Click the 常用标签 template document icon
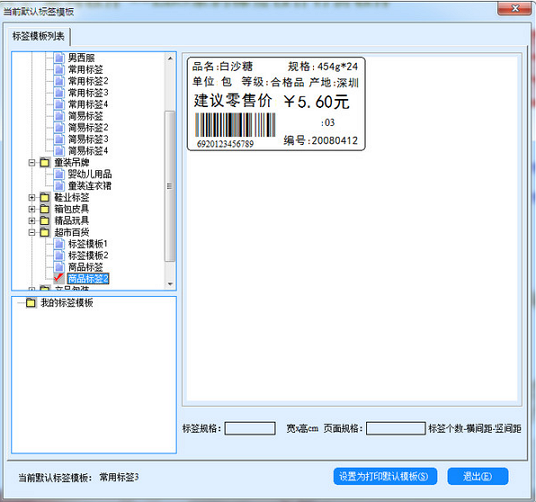 (59, 69)
